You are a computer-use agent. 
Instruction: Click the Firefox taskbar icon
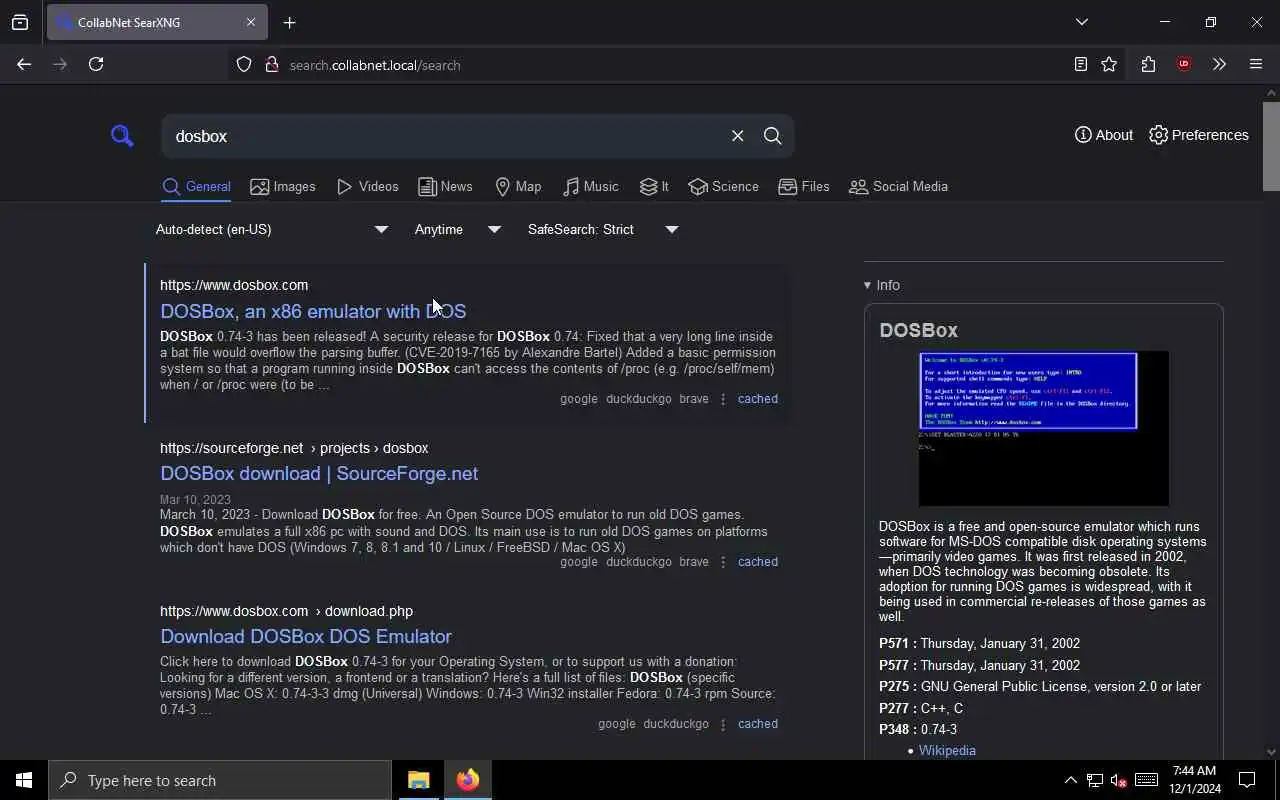pyautogui.click(x=468, y=781)
